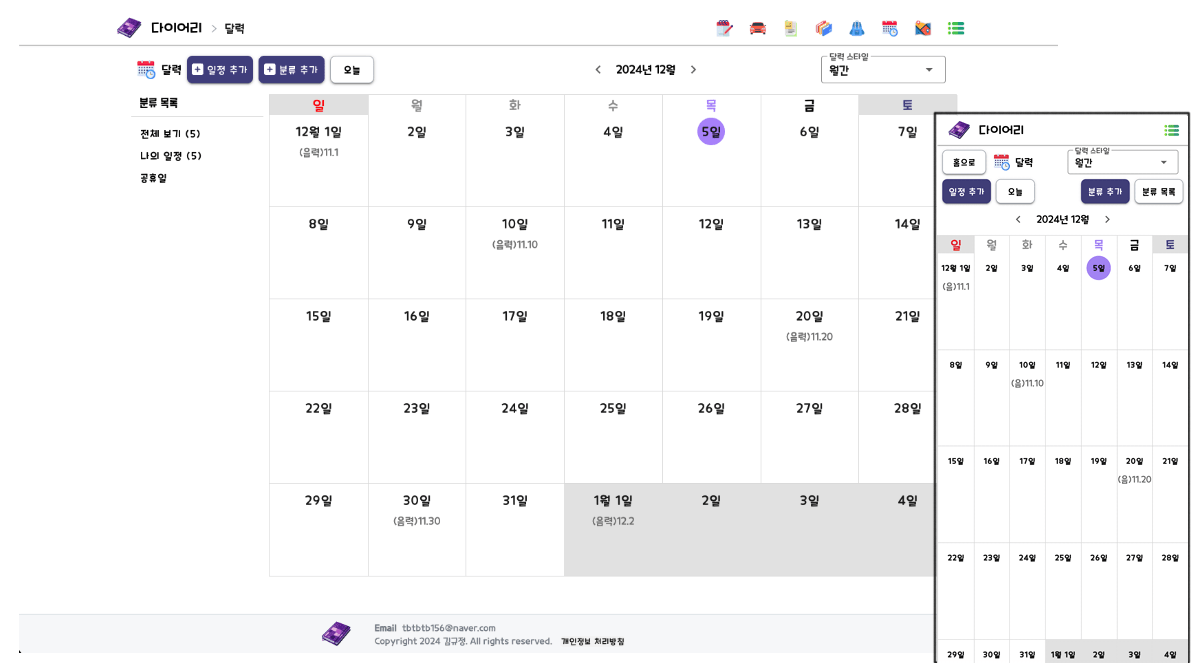The height and width of the screenshot is (663, 1200).
Task: Click the 개인정보 처리방침 footer link
Action: pyautogui.click(x=593, y=642)
